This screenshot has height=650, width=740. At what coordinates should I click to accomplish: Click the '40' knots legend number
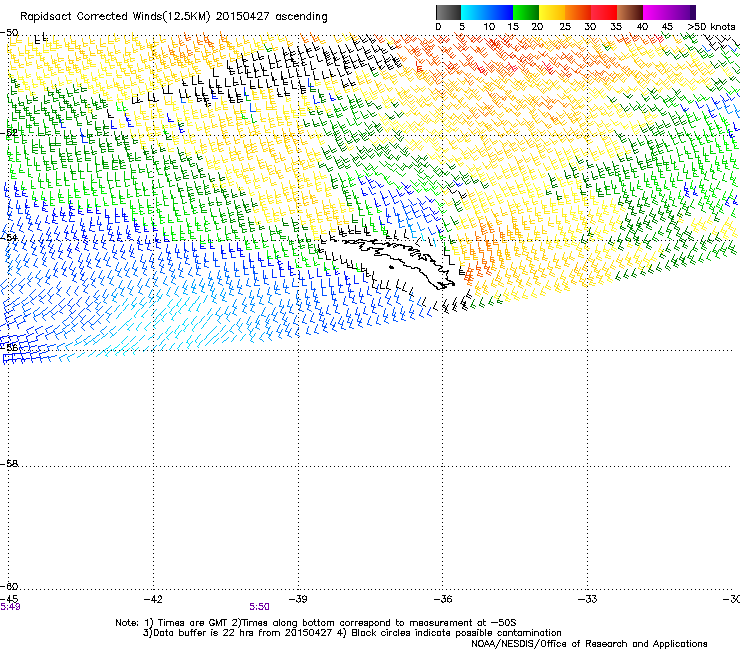642,27
